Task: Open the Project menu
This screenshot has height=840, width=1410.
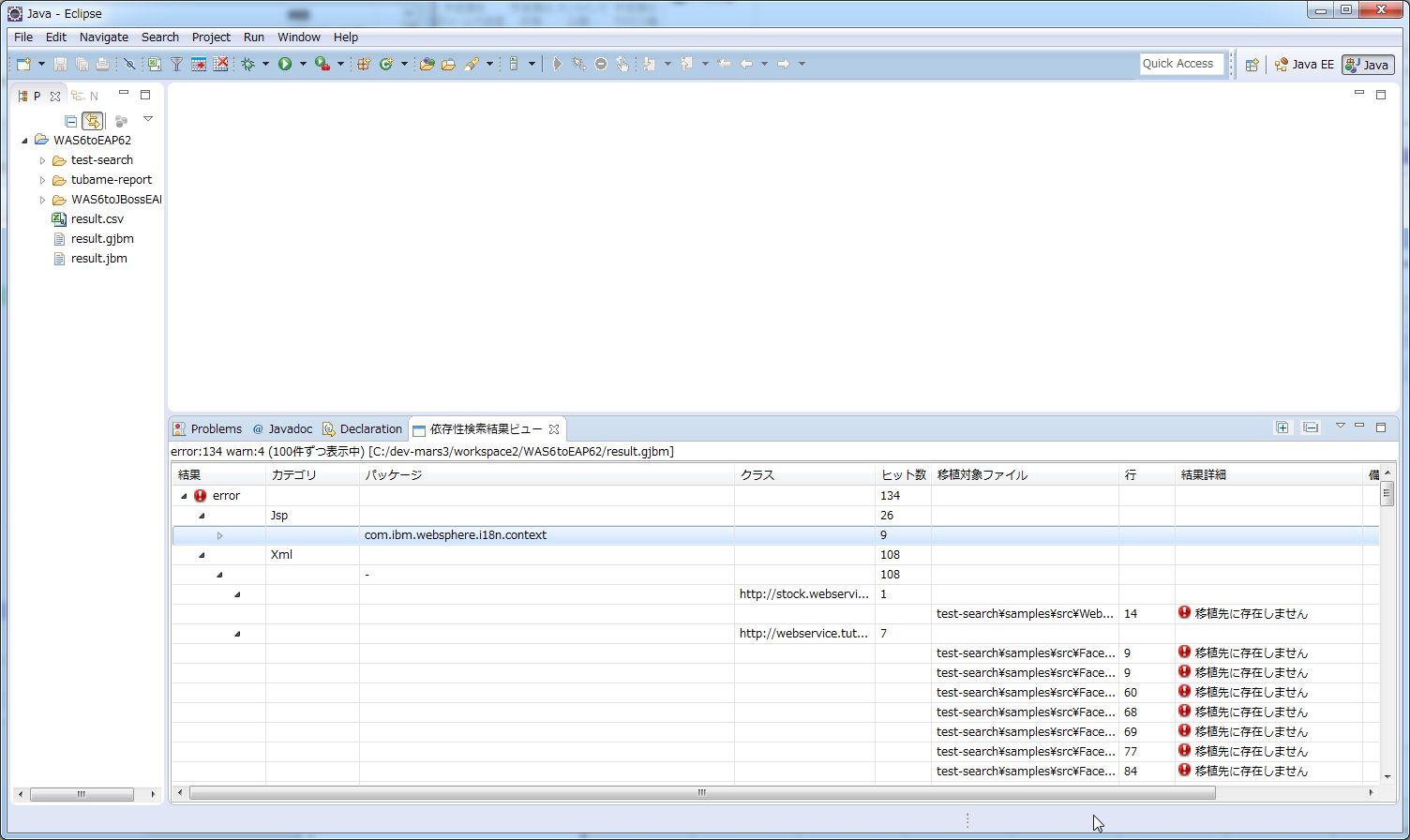Action: pyautogui.click(x=211, y=37)
